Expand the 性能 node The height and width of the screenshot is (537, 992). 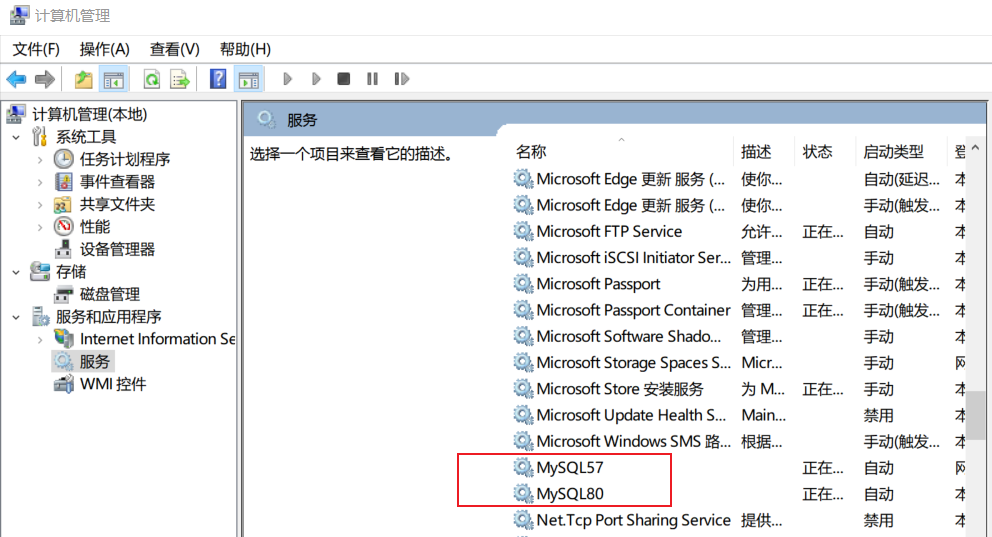coord(40,227)
